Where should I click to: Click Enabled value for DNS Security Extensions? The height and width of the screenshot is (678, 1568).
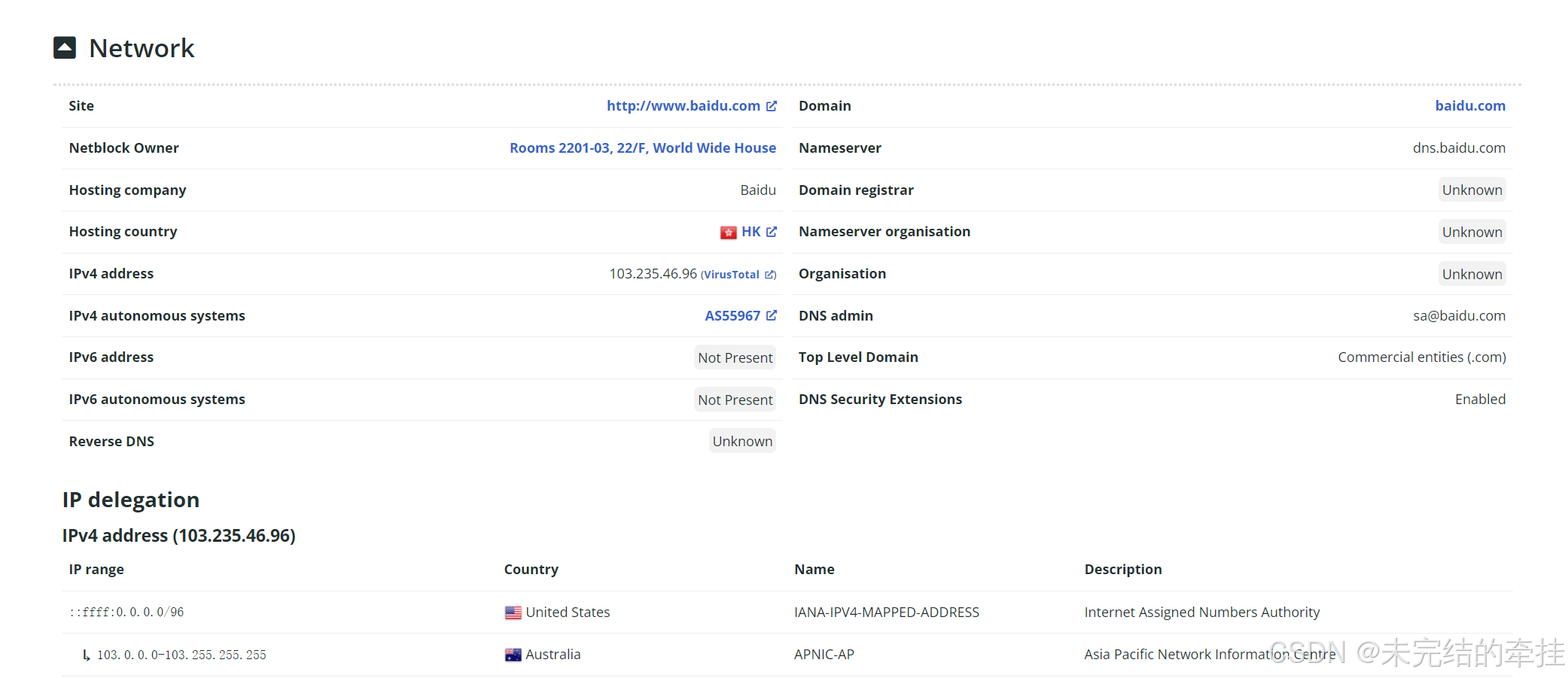click(1480, 400)
